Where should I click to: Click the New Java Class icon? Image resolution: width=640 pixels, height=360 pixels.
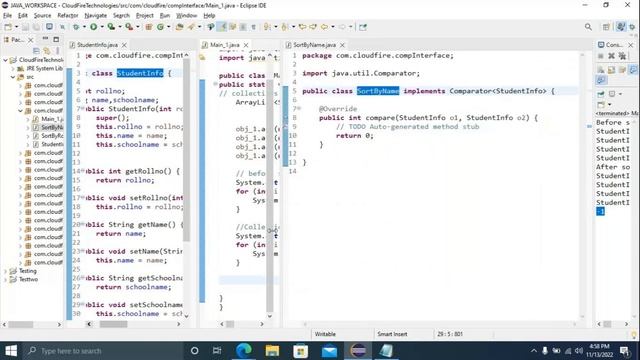point(160,27)
